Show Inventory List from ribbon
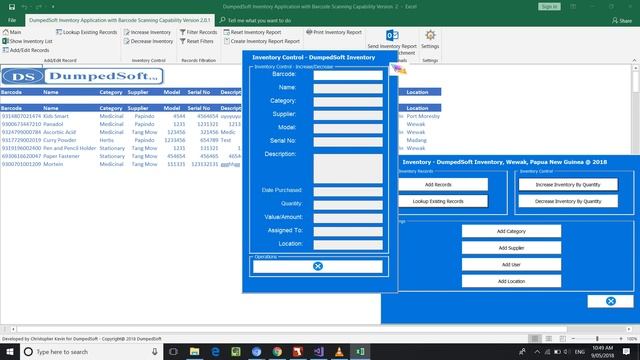The height and width of the screenshot is (360, 640). click(27, 41)
